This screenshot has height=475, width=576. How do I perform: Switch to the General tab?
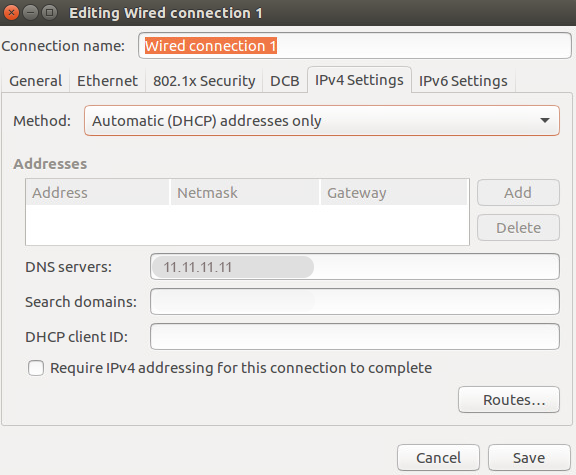(x=36, y=81)
